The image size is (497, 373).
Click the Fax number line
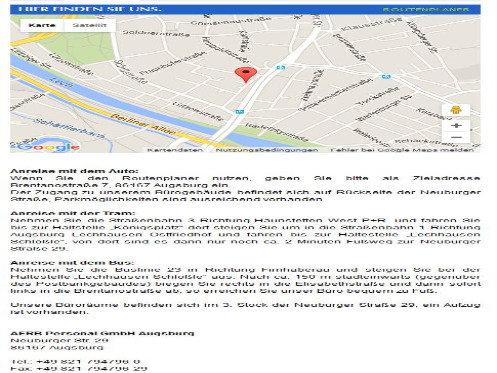coord(79,368)
